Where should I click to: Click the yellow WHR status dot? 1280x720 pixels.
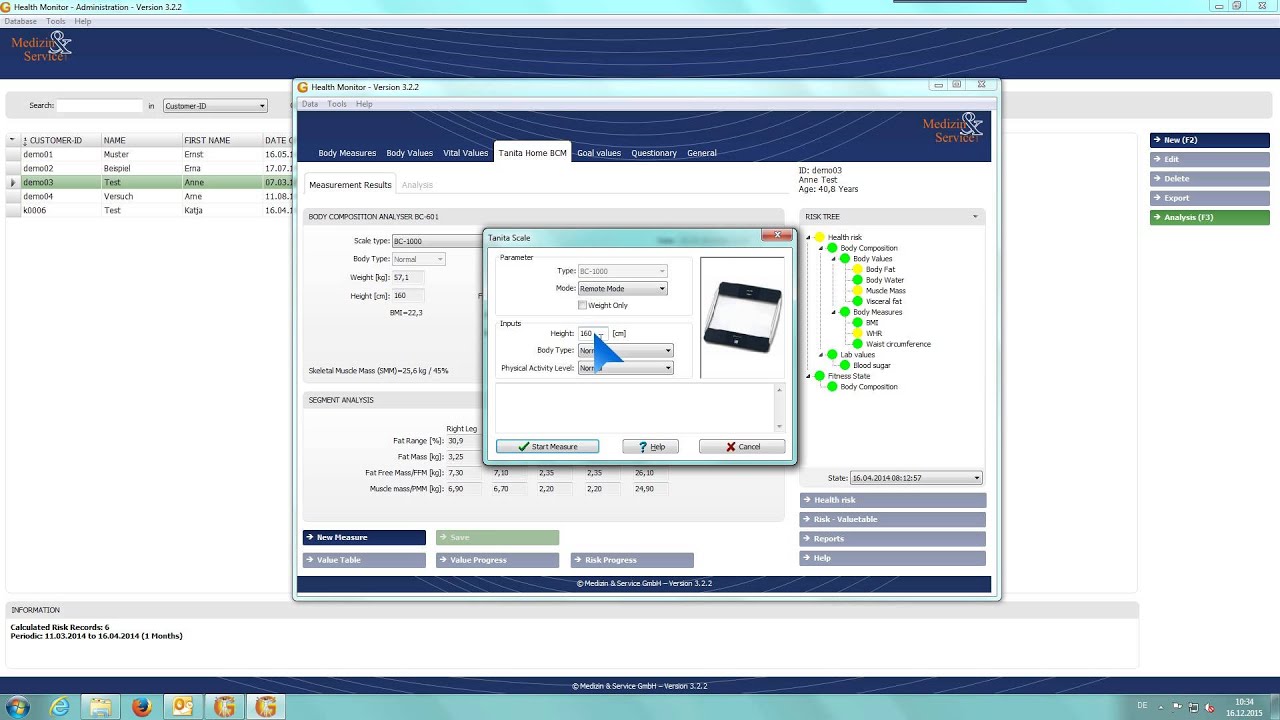[x=857, y=334]
